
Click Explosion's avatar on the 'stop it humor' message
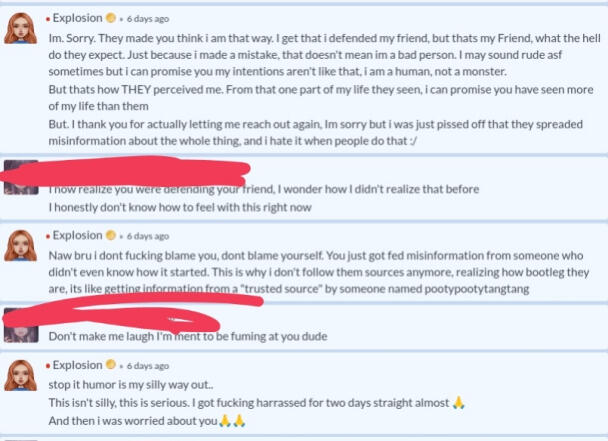click(x=20, y=378)
